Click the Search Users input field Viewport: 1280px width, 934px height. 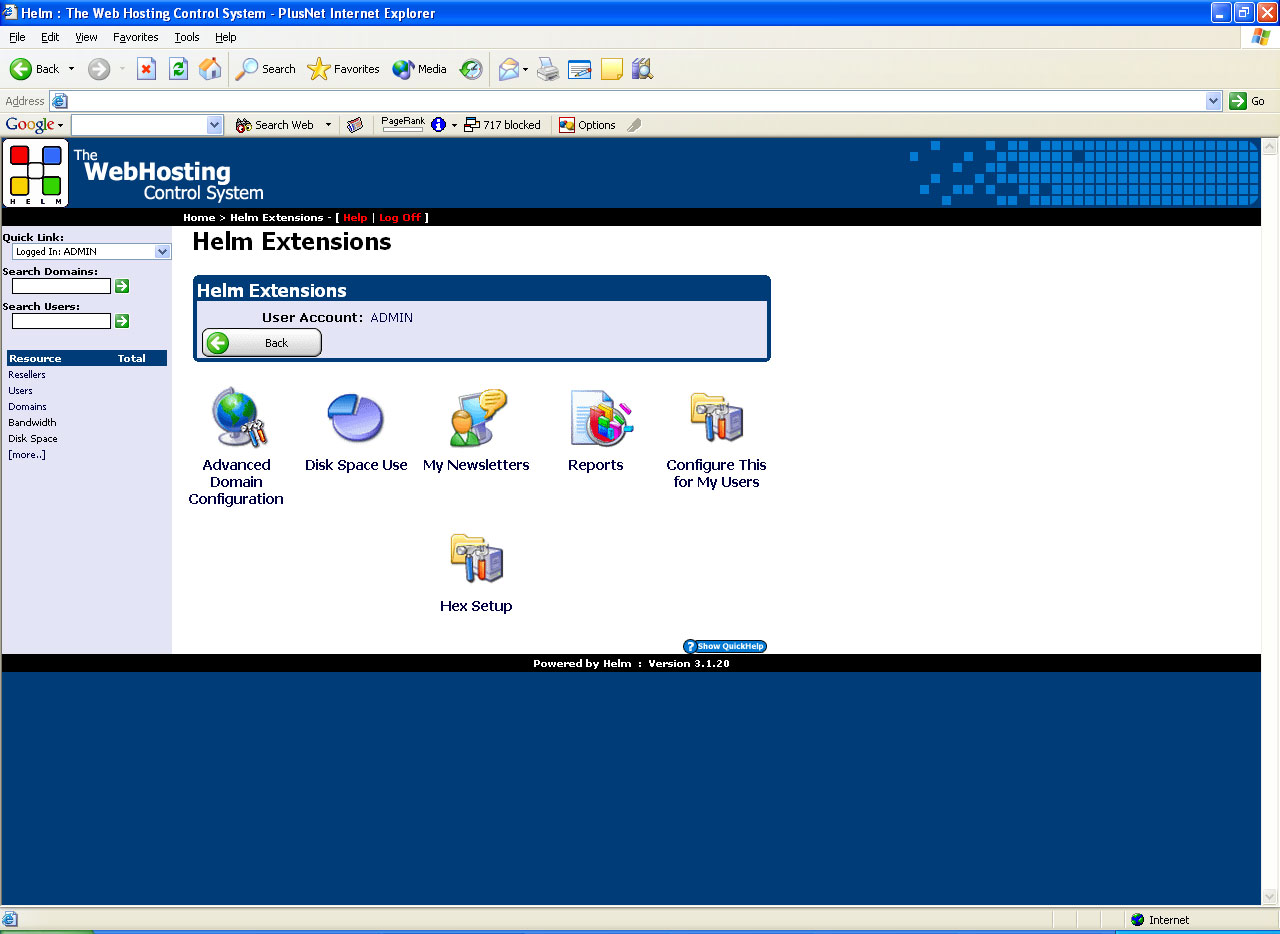coord(61,321)
